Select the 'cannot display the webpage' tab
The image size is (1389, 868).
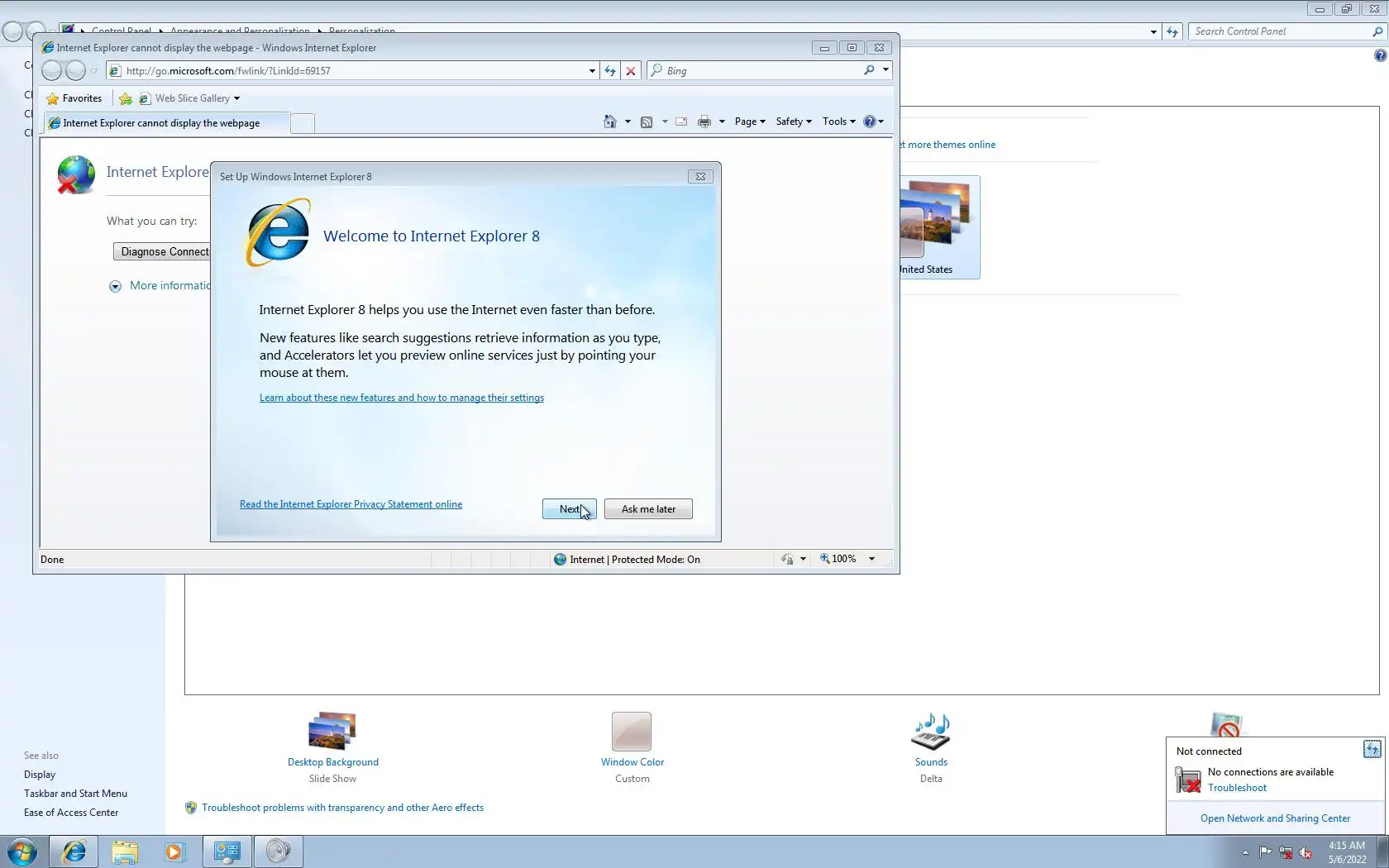(x=165, y=123)
